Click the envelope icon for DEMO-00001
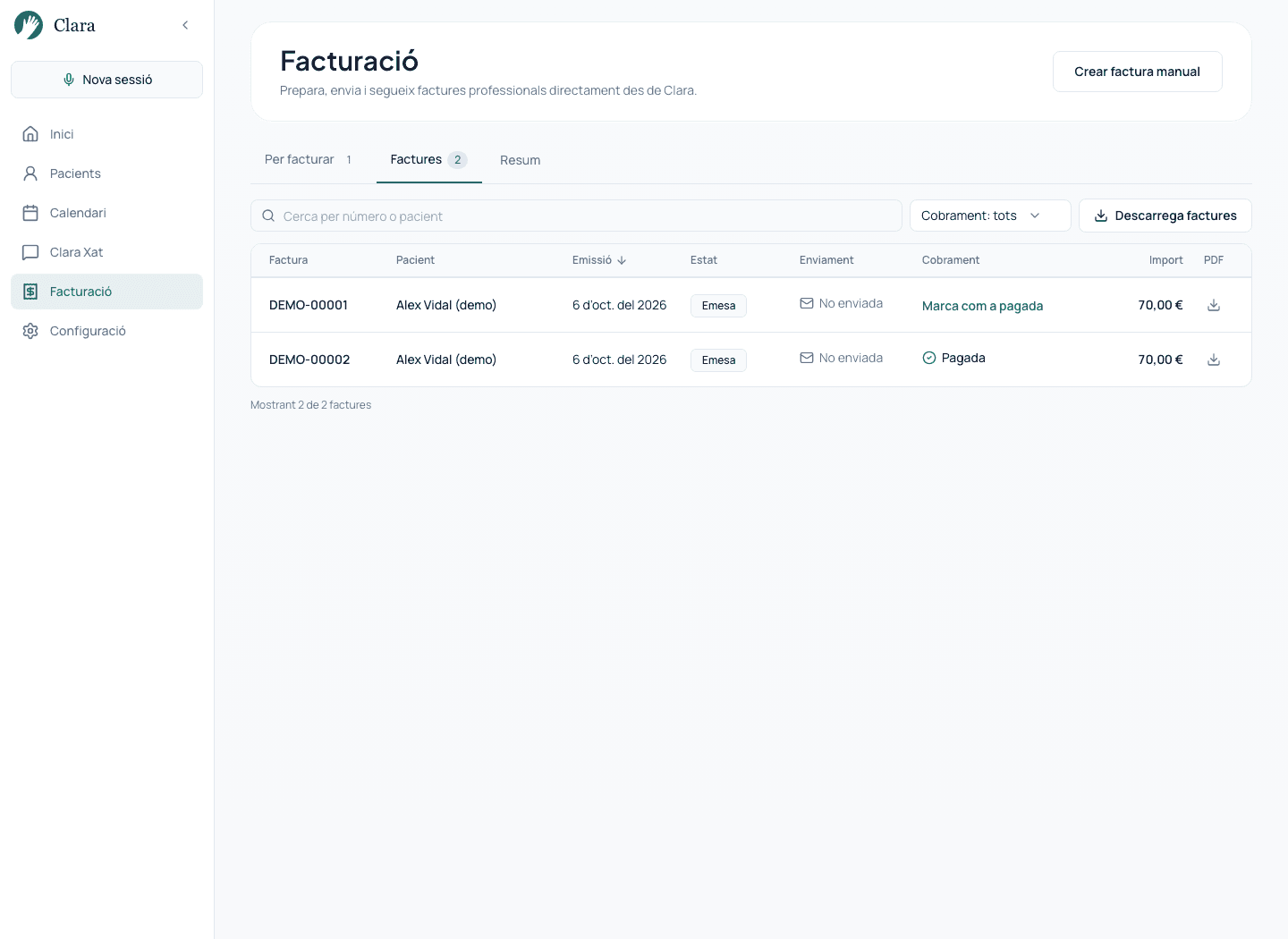Viewport: 1288px width, 939px height. 807,303
